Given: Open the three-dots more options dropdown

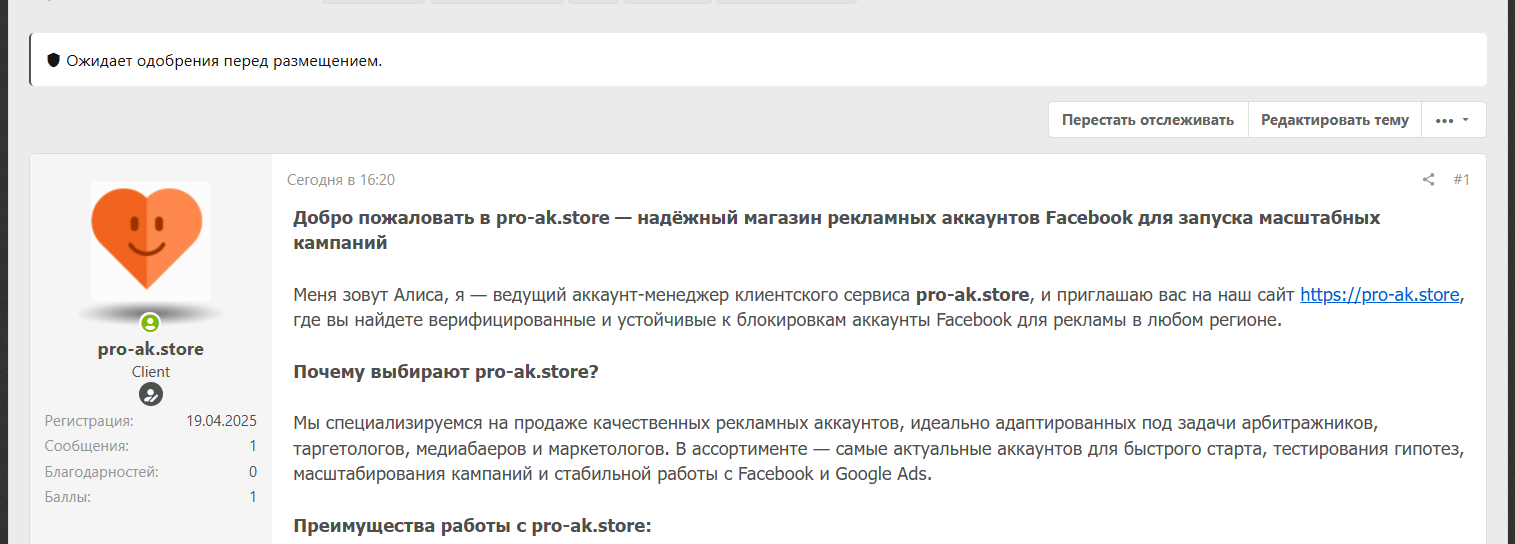Looking at the screenshot, I should (1452, 120).
